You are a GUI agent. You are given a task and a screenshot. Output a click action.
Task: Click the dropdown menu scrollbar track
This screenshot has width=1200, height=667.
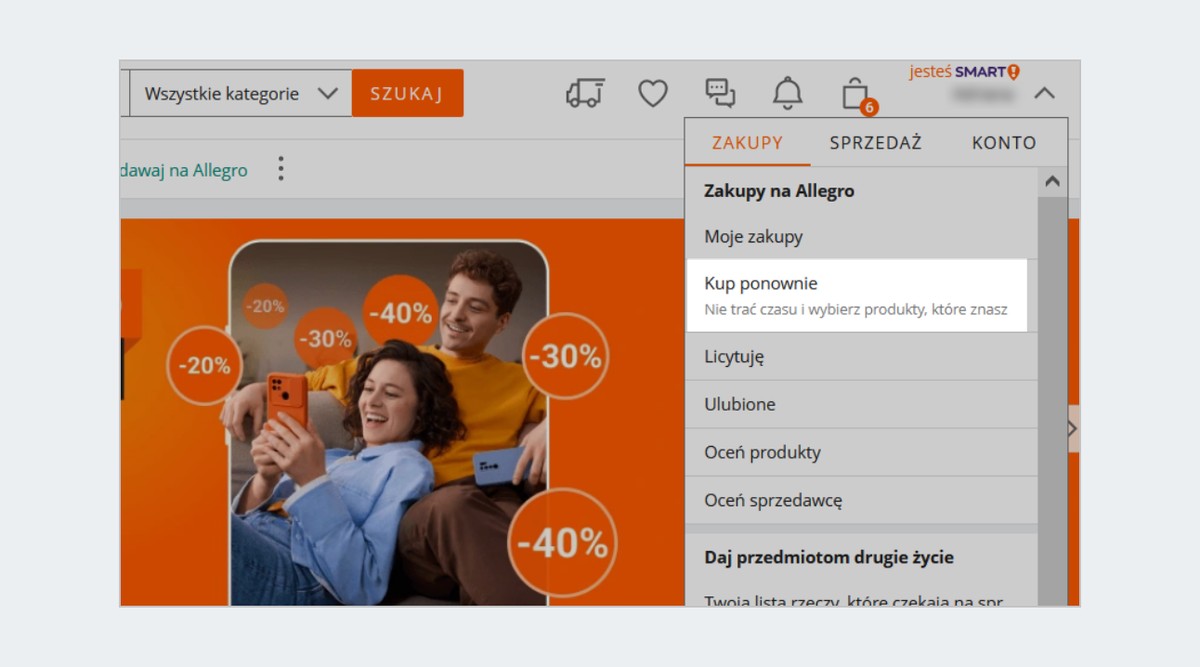1051,400
